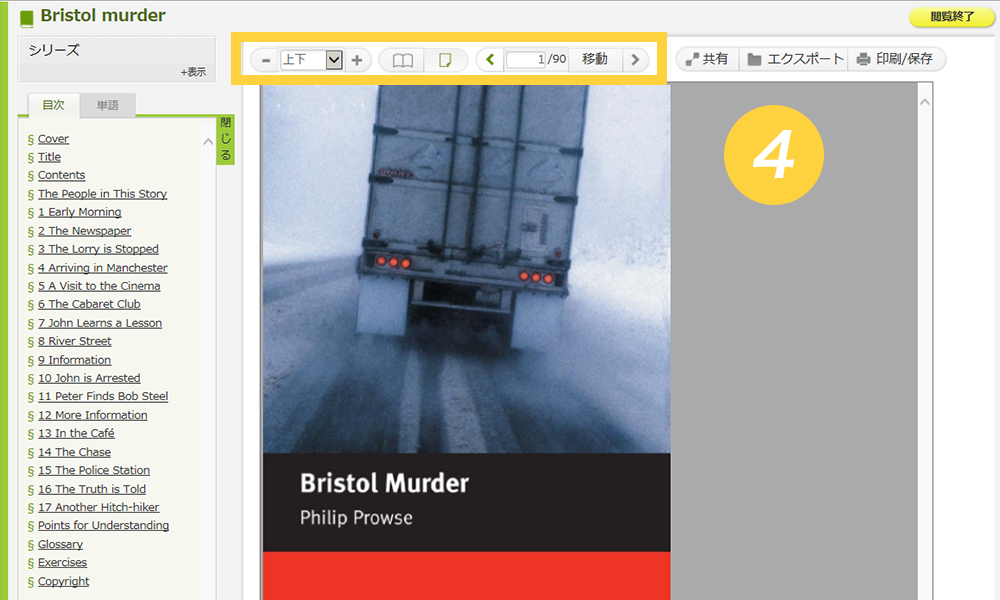
Task: Open the Contents section
Action: point(61,175)
